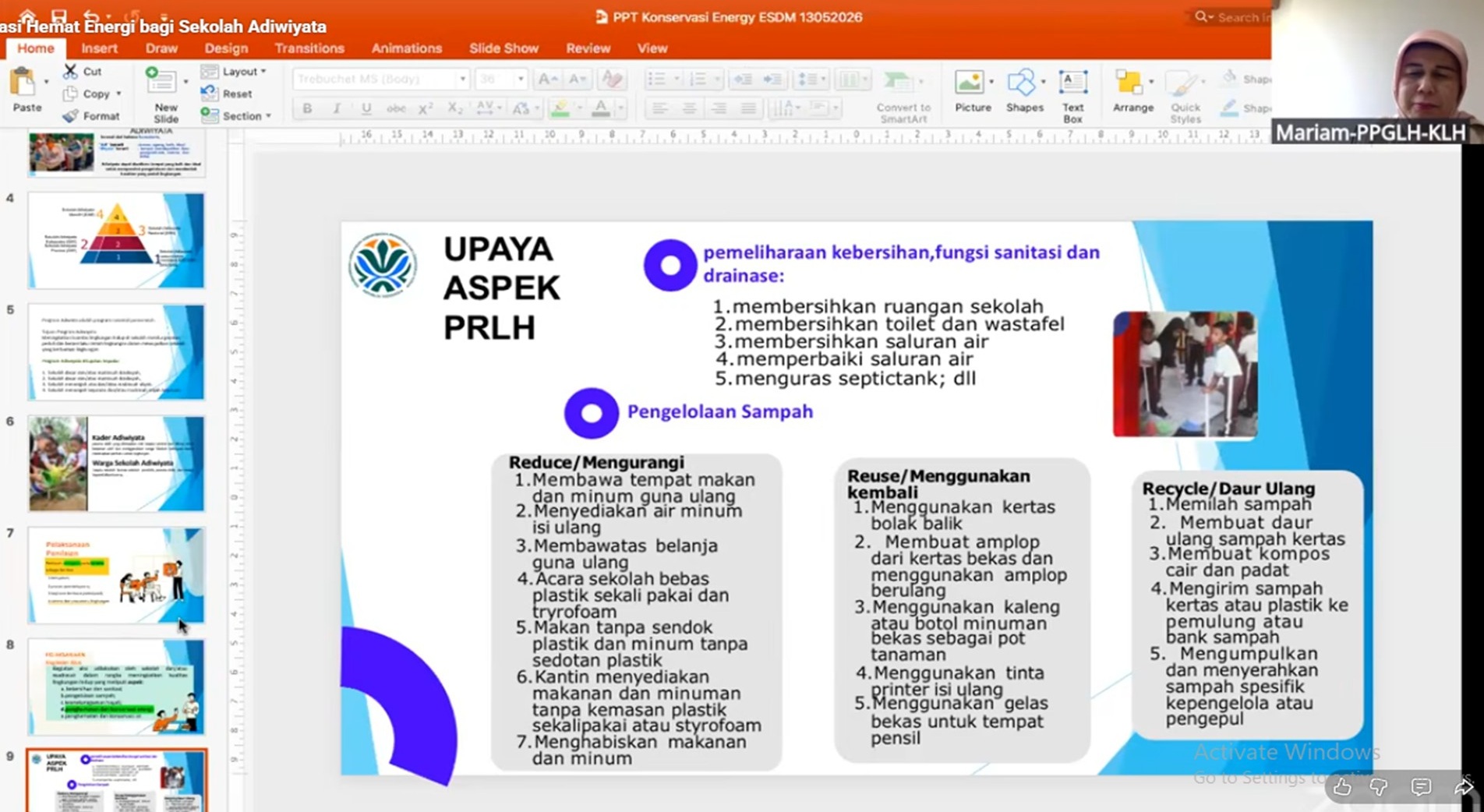
Task: Switch to the Draw tab
Action: (x=161, y=48)
